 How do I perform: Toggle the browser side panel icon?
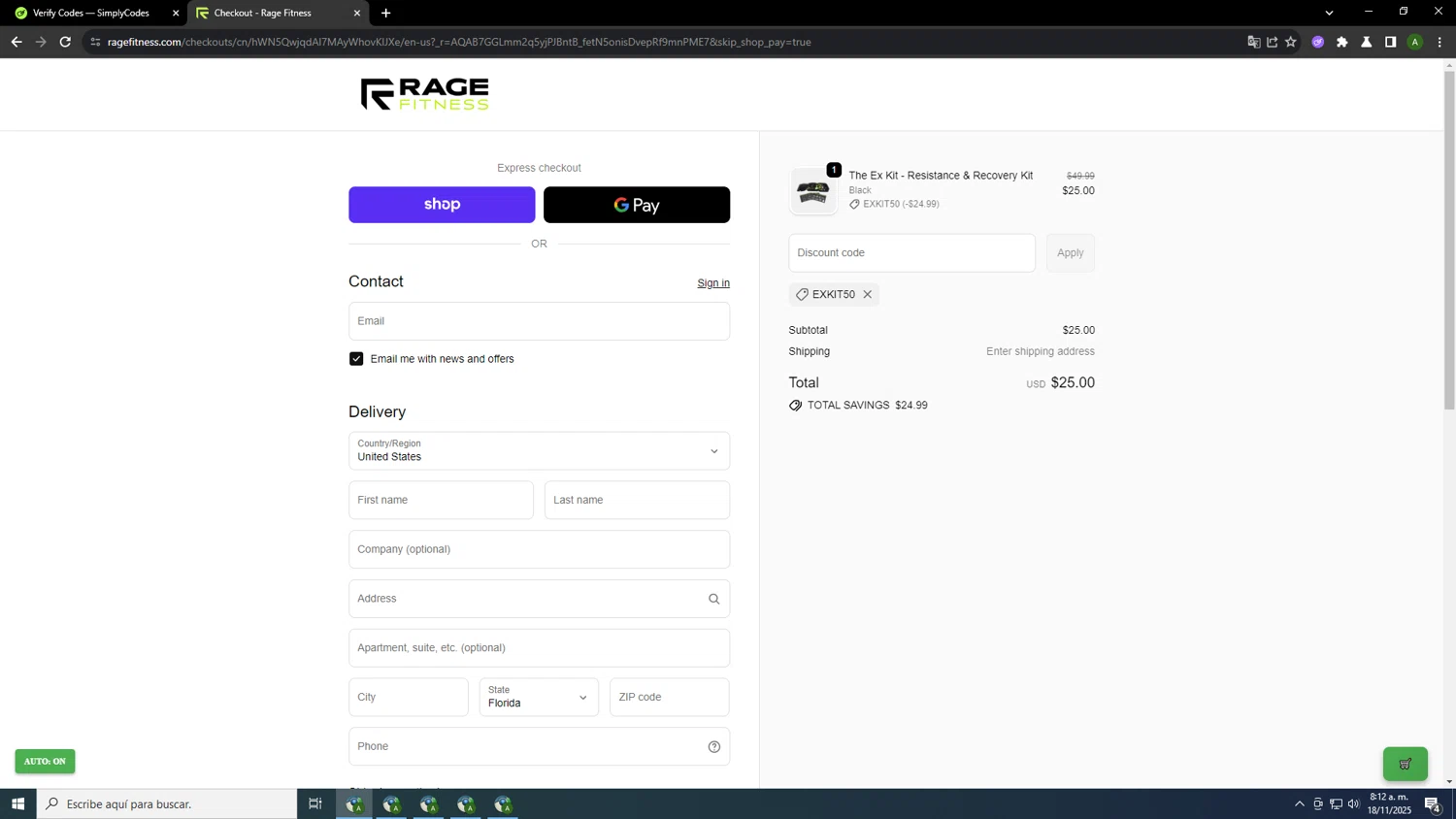[x=1390, y=42]
